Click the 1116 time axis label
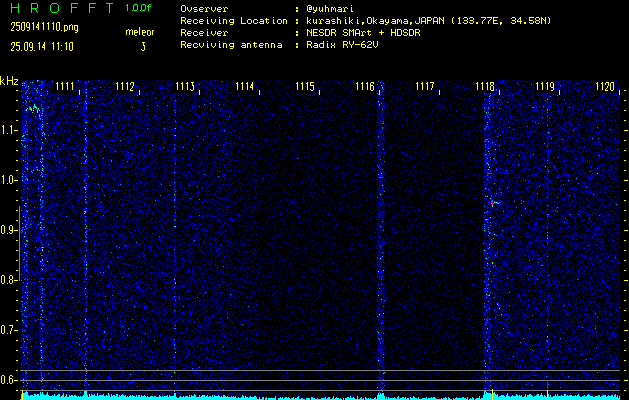 (x=365, y=87)
